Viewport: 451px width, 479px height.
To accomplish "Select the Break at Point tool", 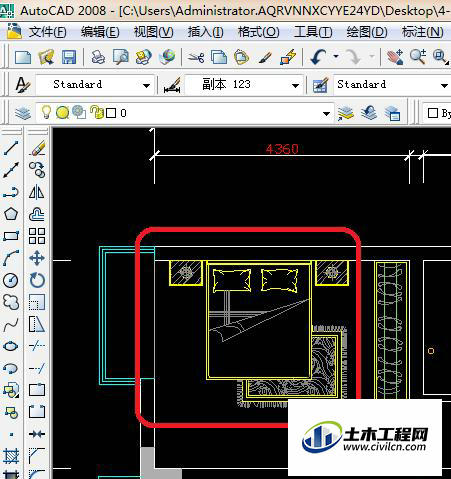I will pyautogui.click(x=37, y=390).
